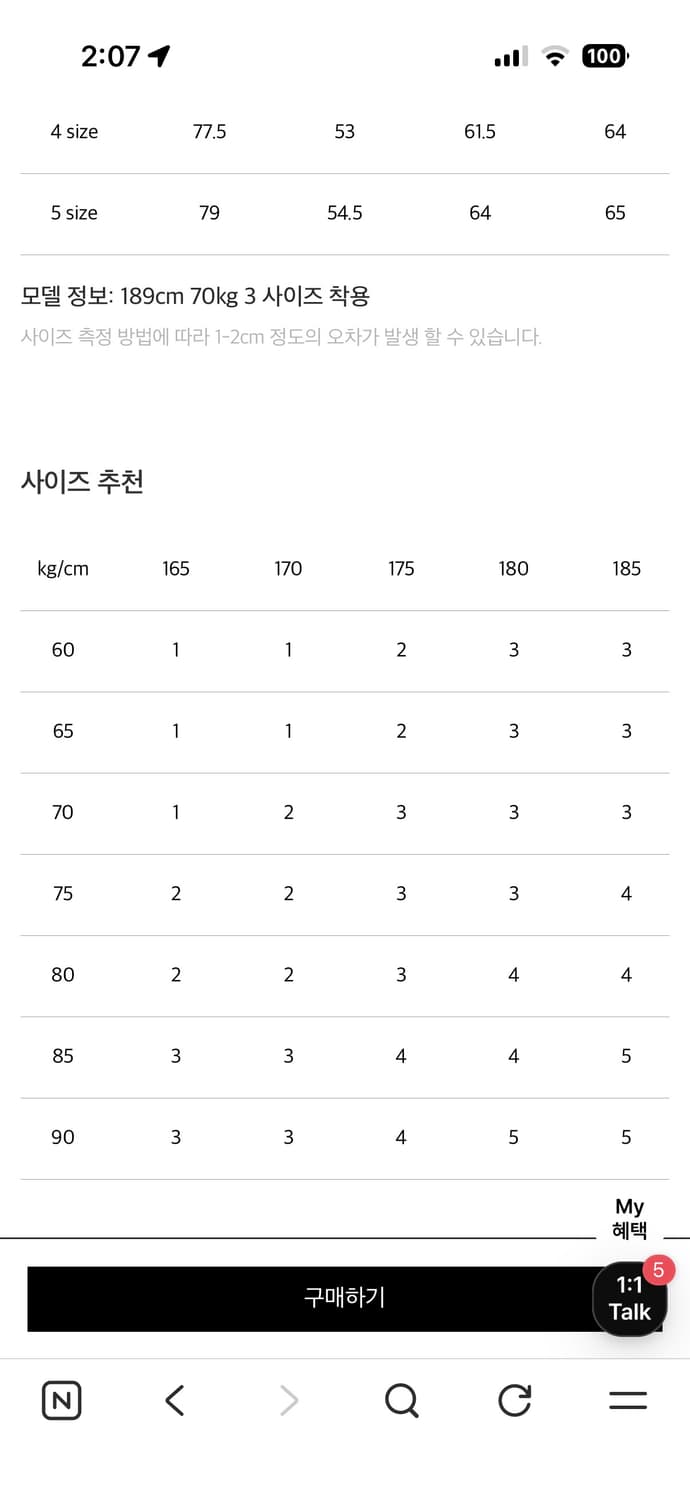This screenshot has height=1500, width=690.
Task: Open the browser menu via hamburger icon
Action: 628,1400
